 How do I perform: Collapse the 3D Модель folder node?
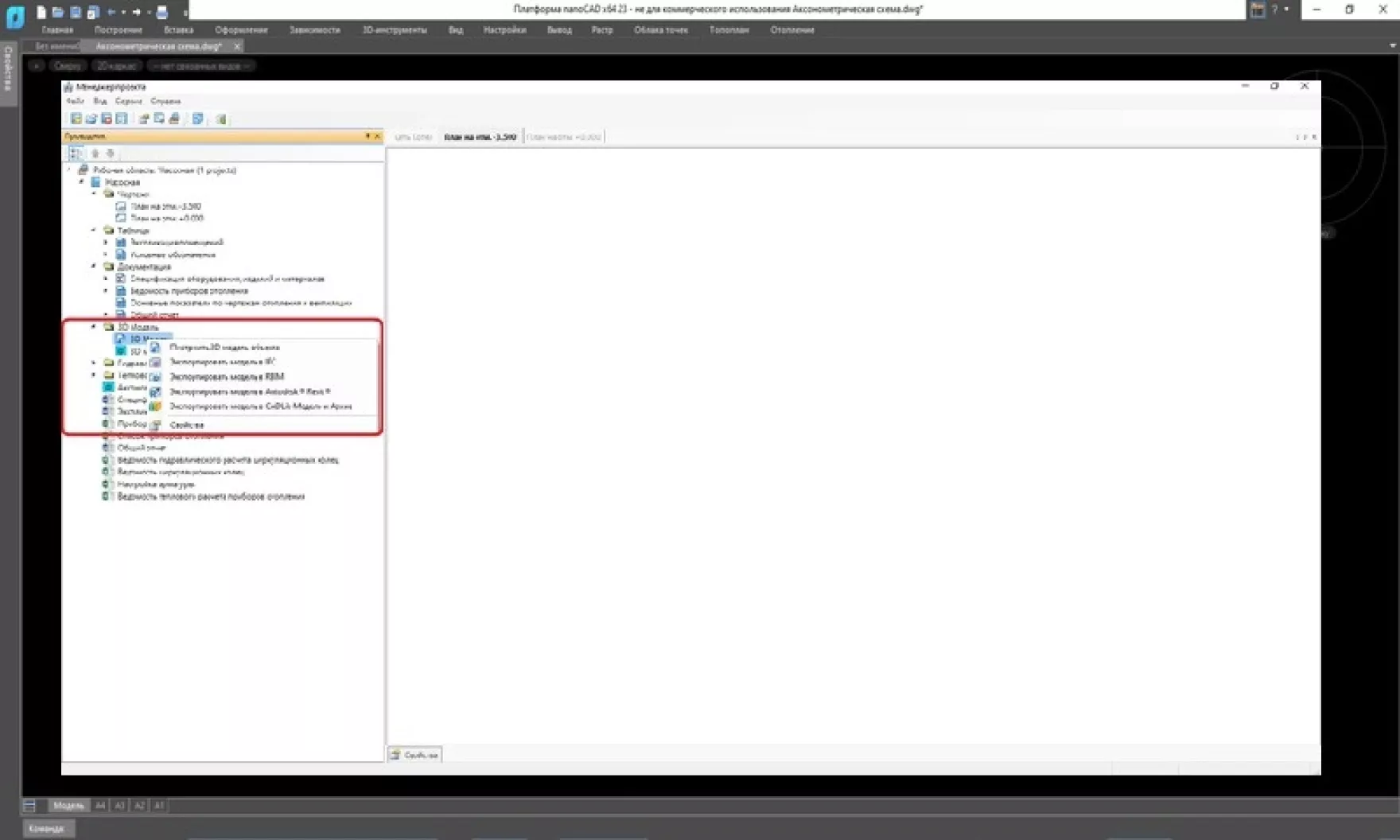coord(94,327)
